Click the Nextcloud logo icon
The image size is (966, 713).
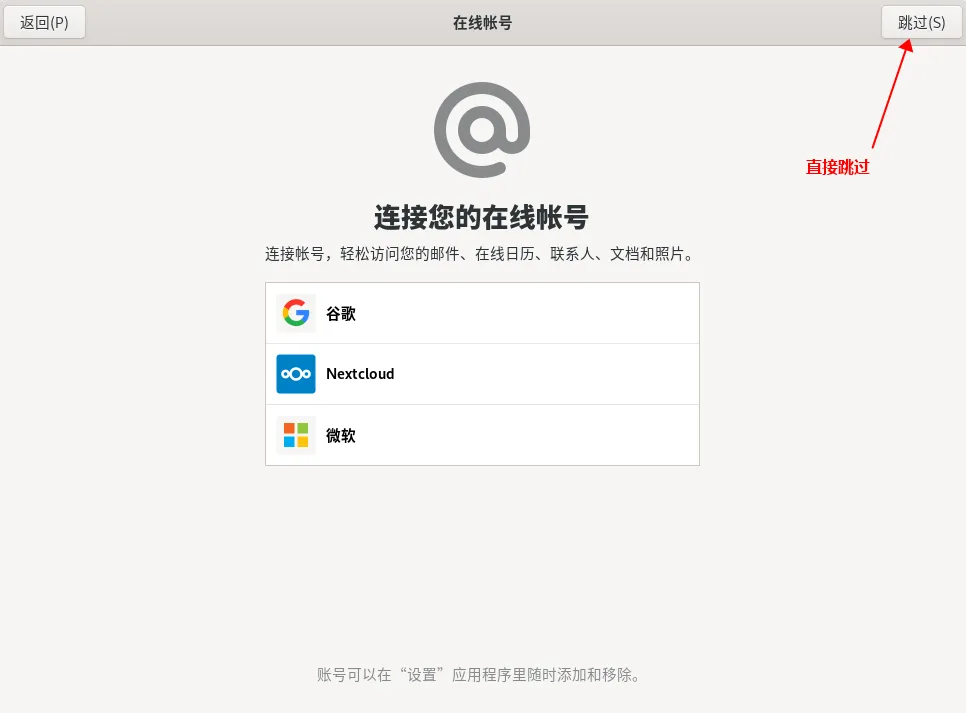click(x=296, y=374)
